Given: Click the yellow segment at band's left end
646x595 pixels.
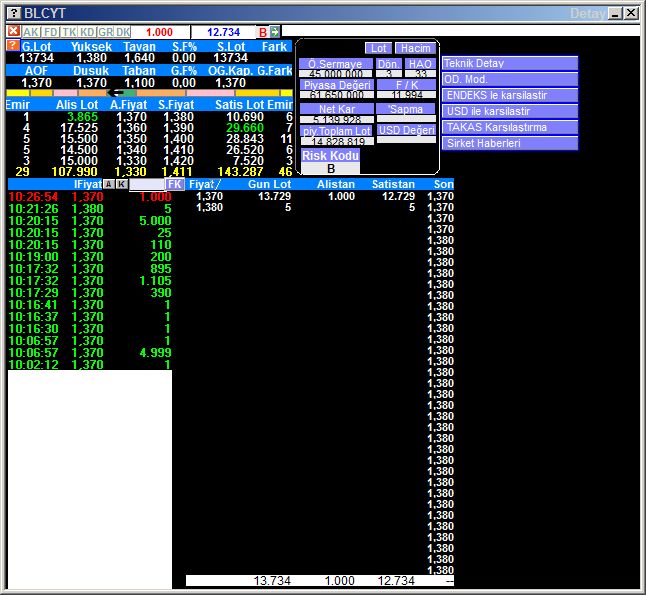Looking at the screenshot, I should (18, 93).
